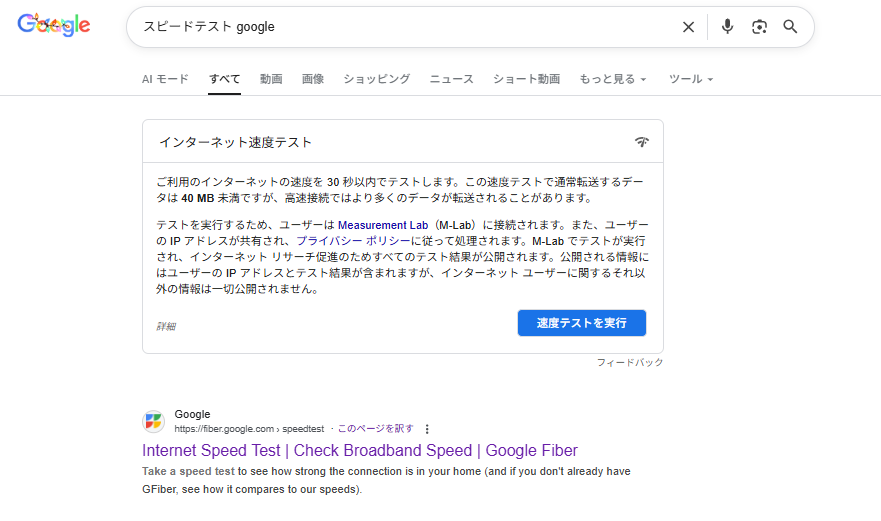881x521 pixels.
Task: Click the Wi-Fi icon in speed test card
Action: [642, 142]
